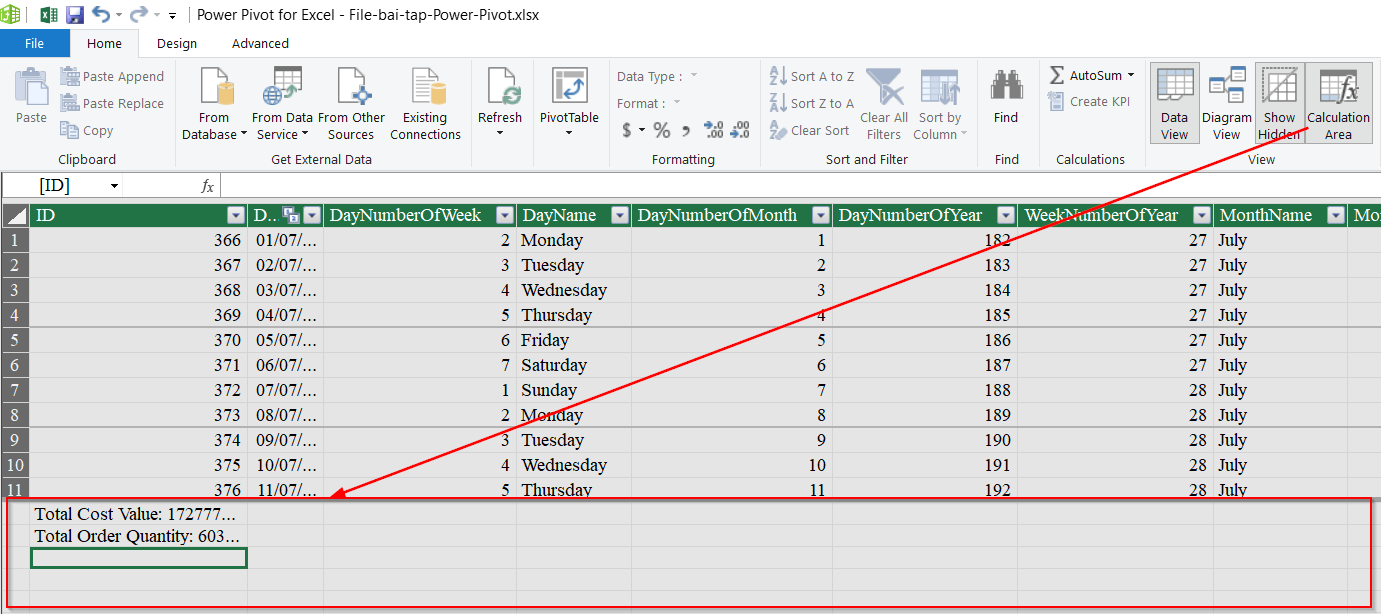Open the Advanced ribbon tab
This screenshot has height=614, width=1381.
[x=260, y=43]
